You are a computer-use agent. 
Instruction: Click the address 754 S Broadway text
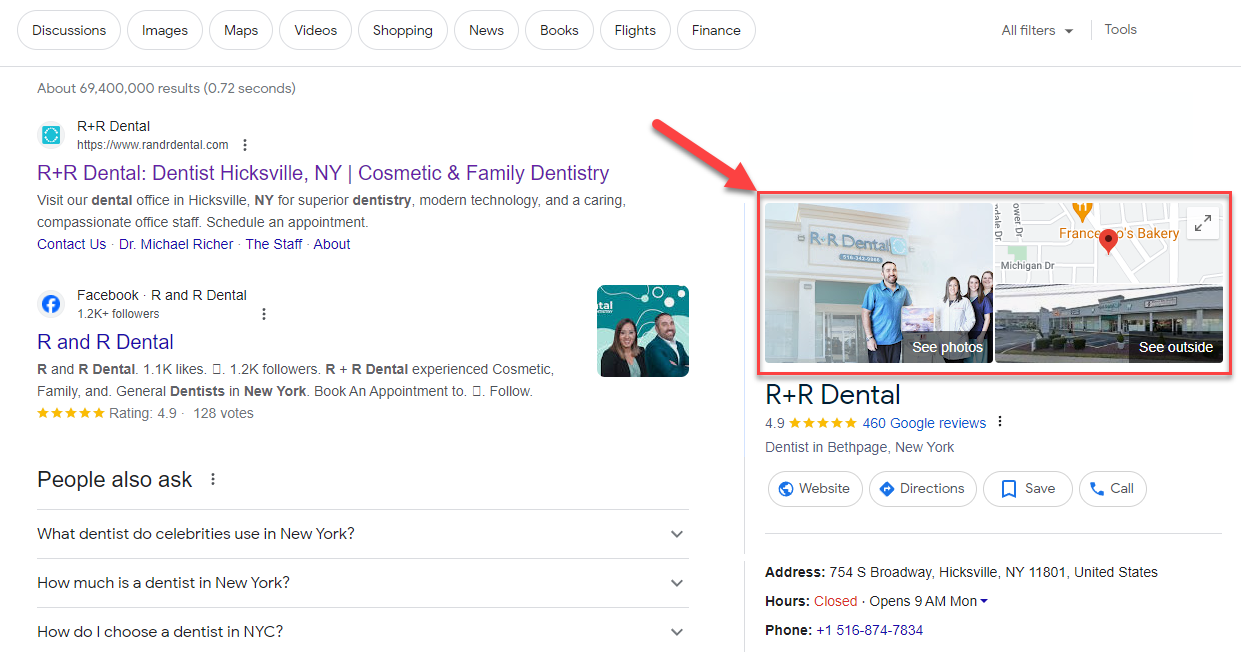click(993, 573)
